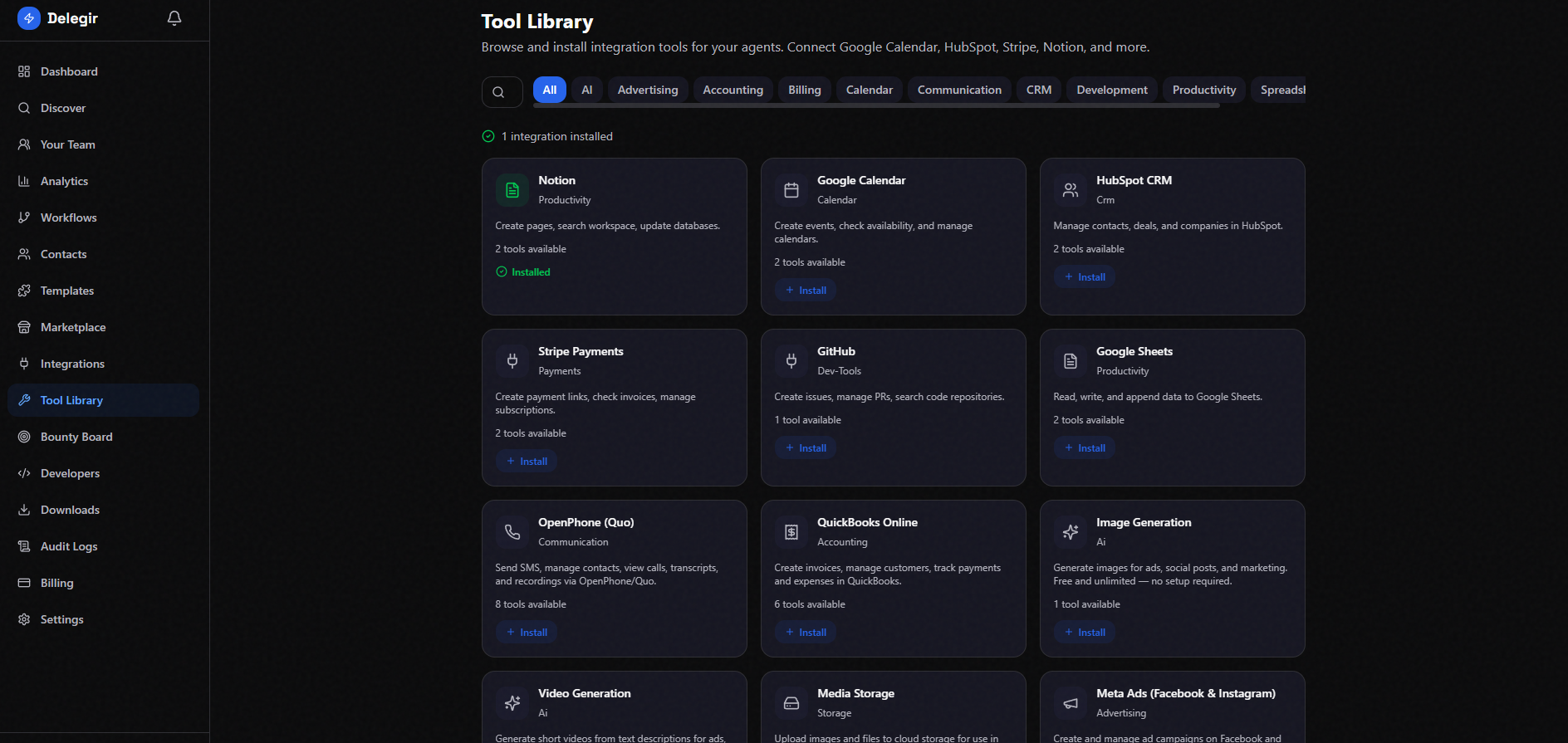Image resolution: width=1568 pixels, height=743 pixels.
Task: Click the category filter horizontal scrollbar
Action: (876, 105)
